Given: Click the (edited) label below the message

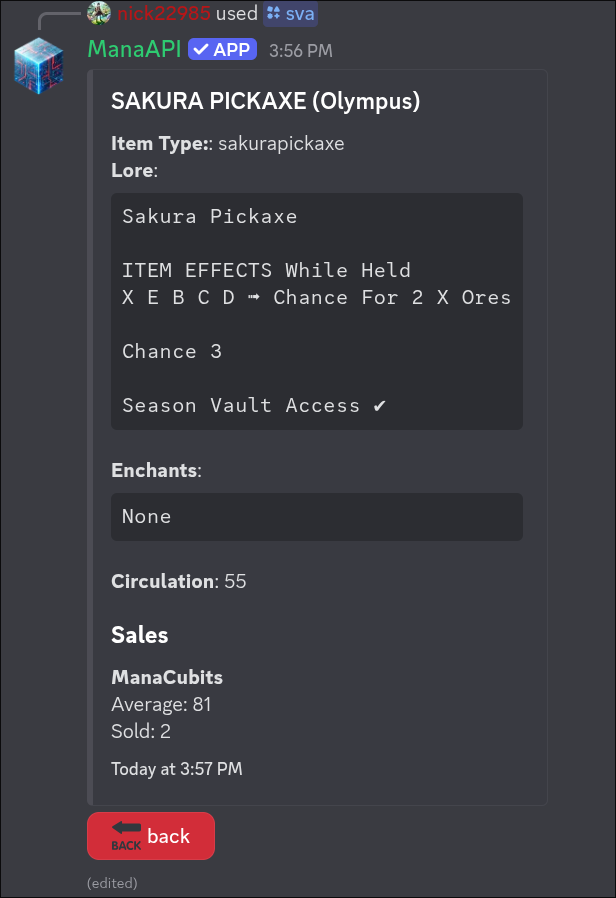Looking at the screenshot, I should [112, 883].
